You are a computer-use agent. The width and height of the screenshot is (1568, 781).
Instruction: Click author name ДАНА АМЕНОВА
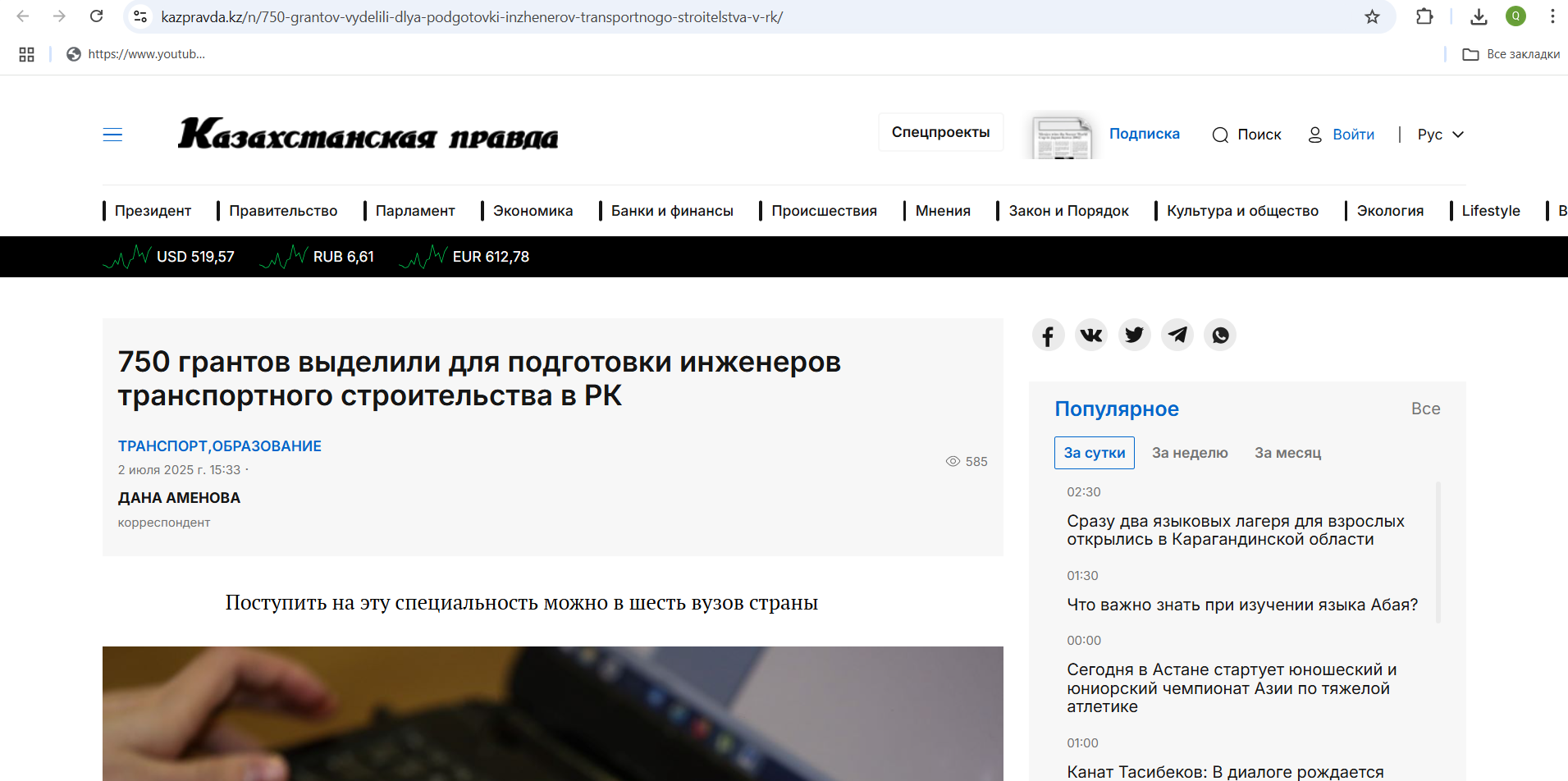(179, 498)
